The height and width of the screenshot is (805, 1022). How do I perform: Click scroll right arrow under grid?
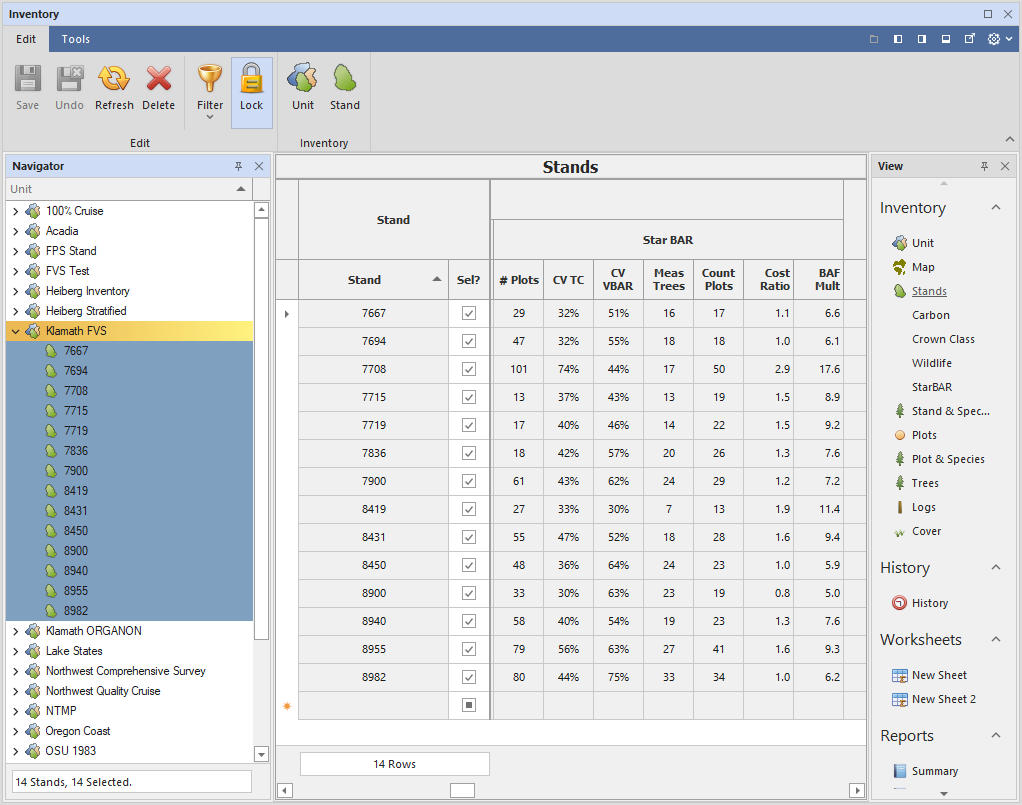[857, 791]
